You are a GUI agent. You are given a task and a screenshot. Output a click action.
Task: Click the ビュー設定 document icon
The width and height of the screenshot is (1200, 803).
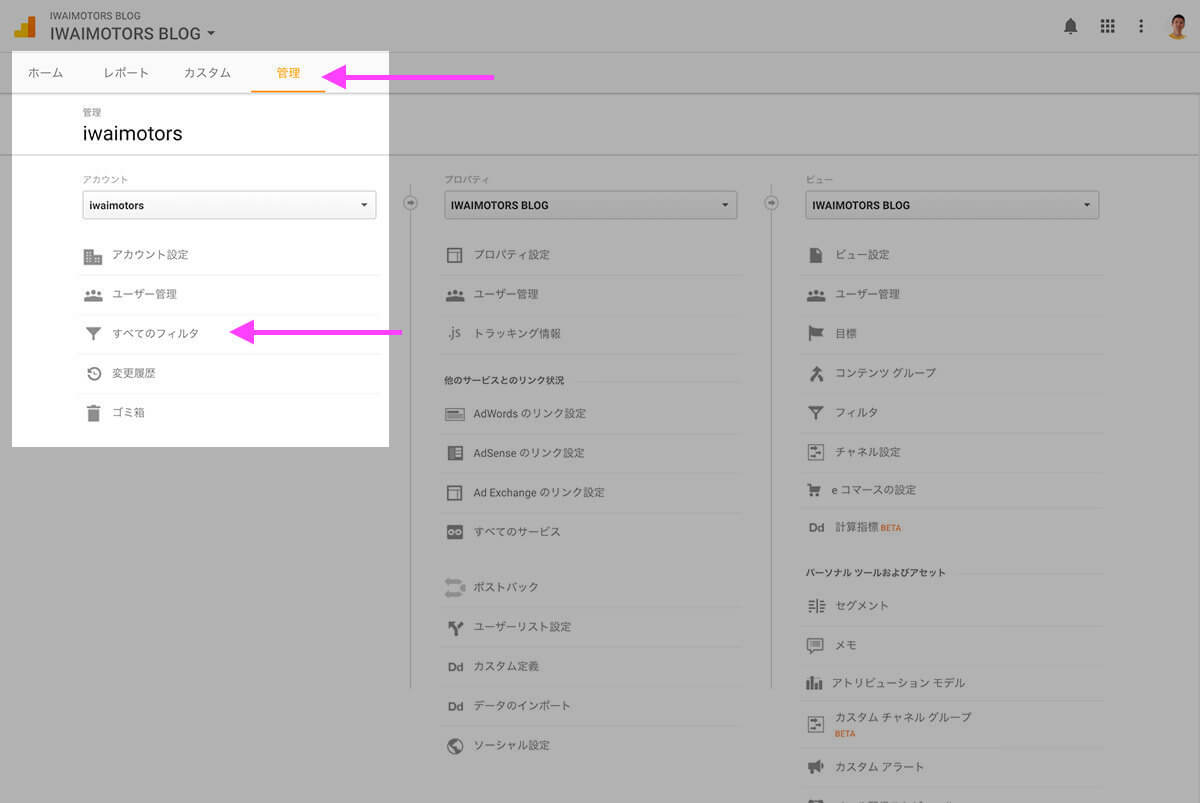(815, 255)
